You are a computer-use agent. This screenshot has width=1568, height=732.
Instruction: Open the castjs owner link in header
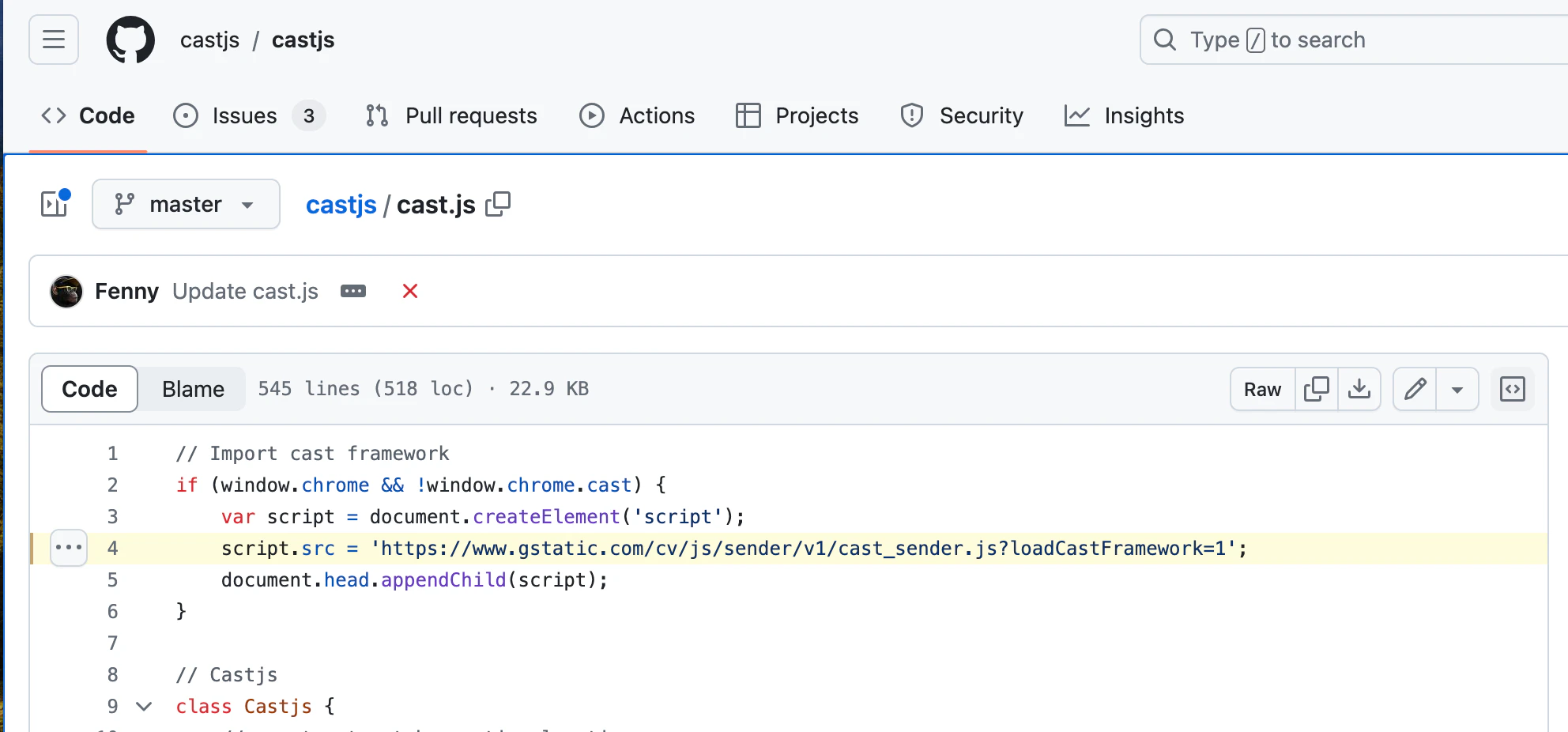pyautogui.click(x=209, y=40)
